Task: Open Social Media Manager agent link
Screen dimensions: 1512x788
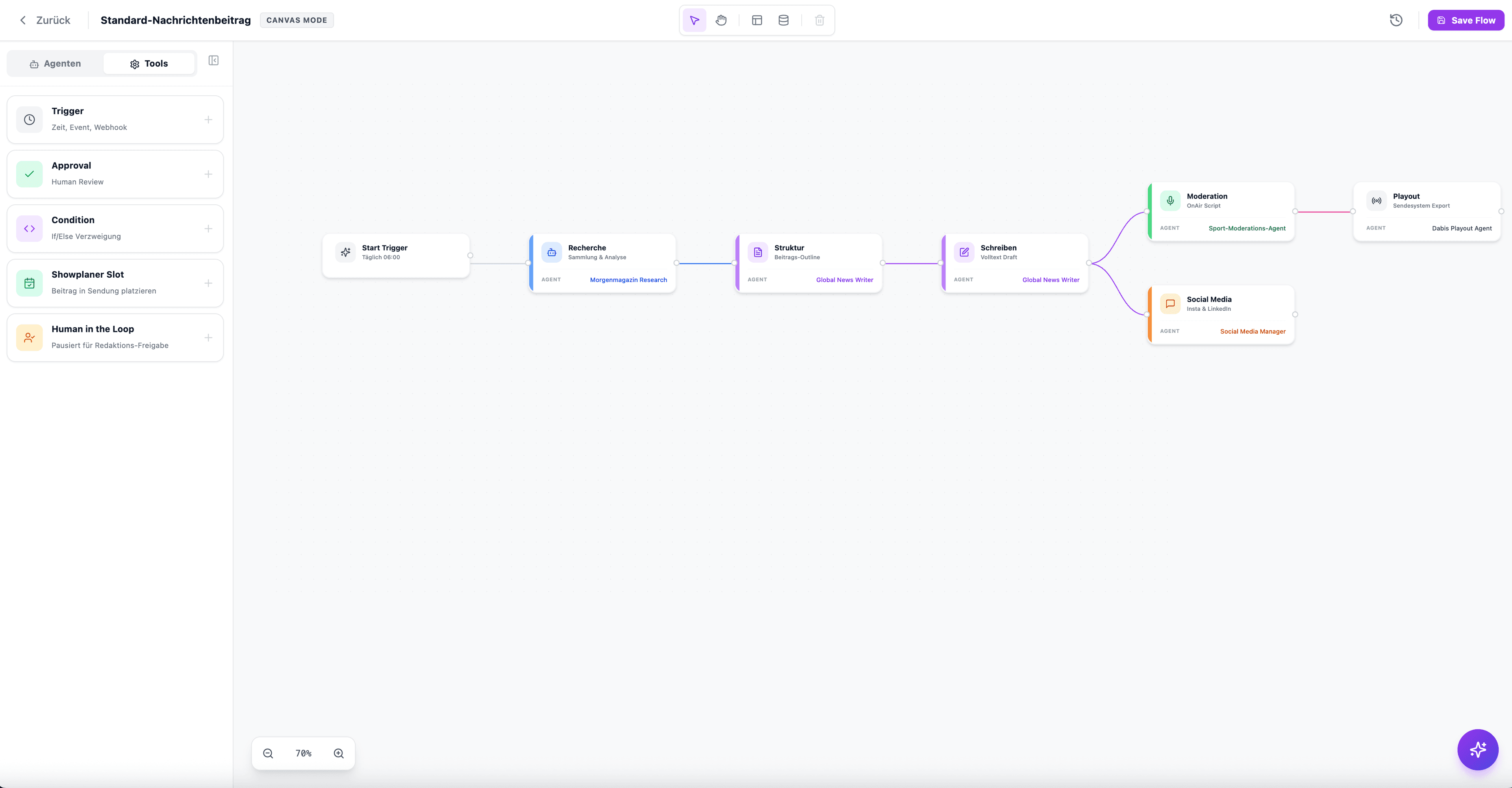Action: (1253, 332)
